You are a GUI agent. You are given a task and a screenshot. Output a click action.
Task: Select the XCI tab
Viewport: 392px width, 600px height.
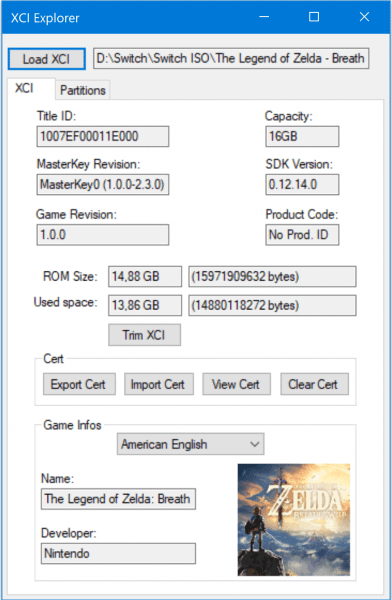[x=31, y=88]
